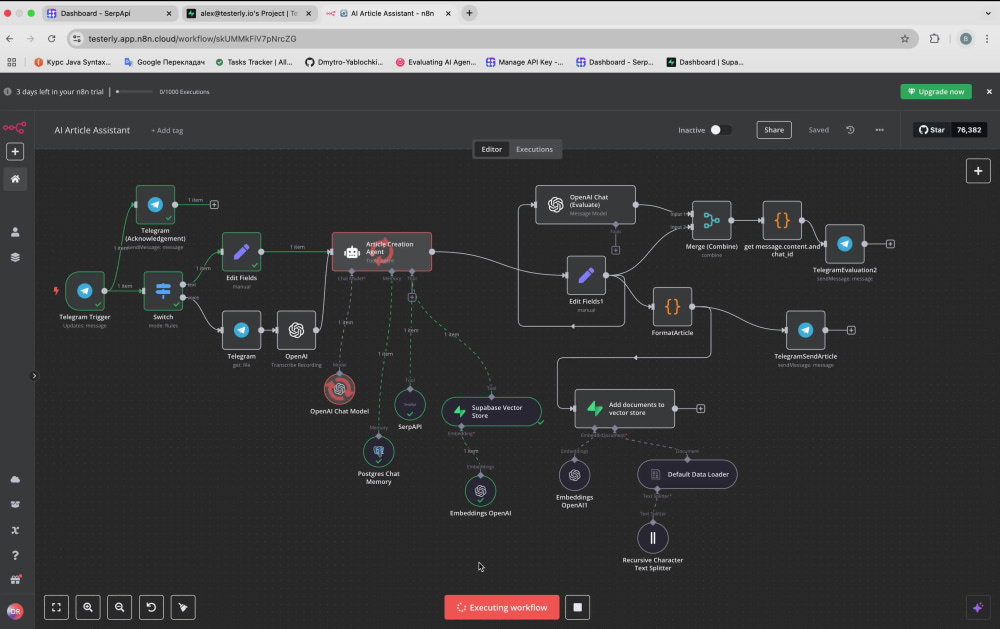Screen dimensions: 1000x629
Task: Toggle the workflow Inactive switch
Action: (x=721, y=130)
